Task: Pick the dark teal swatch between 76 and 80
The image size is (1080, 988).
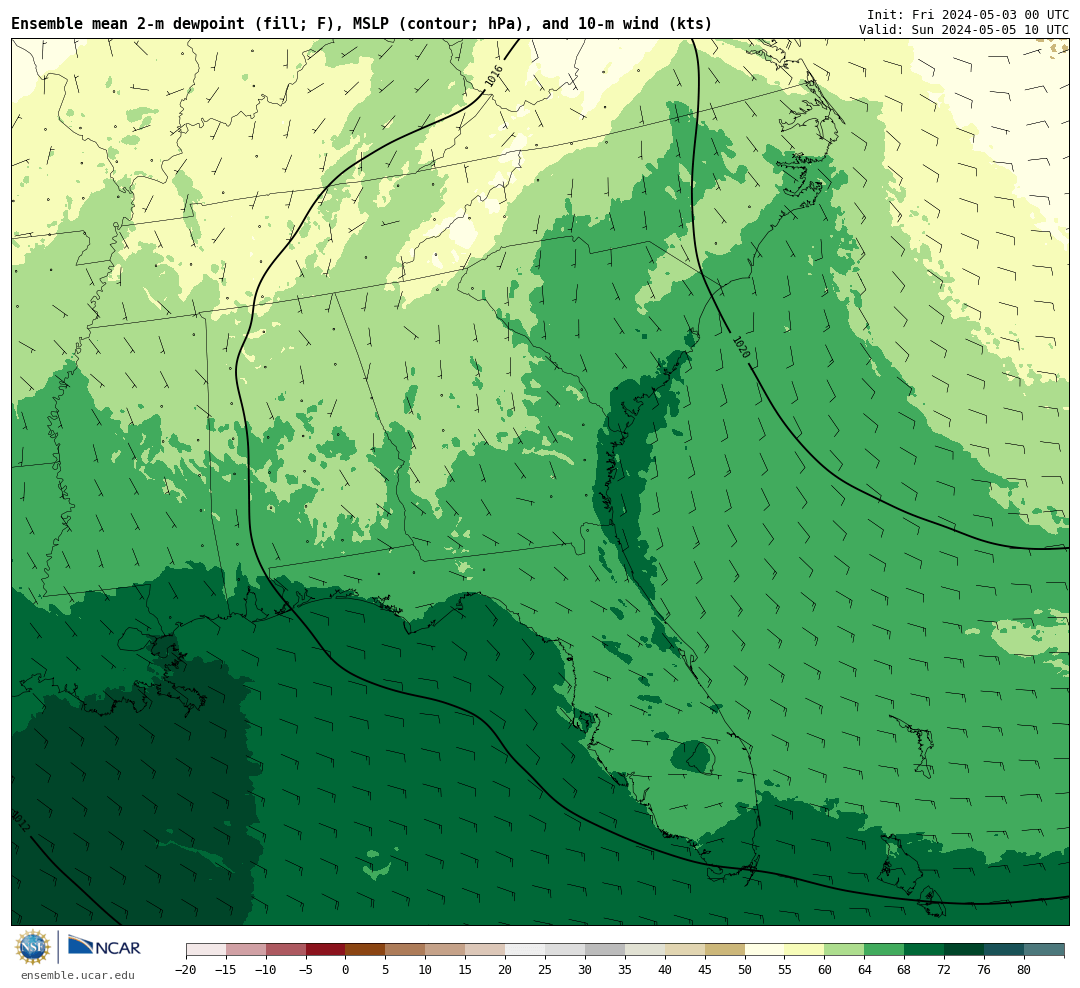Action: 1005,950
